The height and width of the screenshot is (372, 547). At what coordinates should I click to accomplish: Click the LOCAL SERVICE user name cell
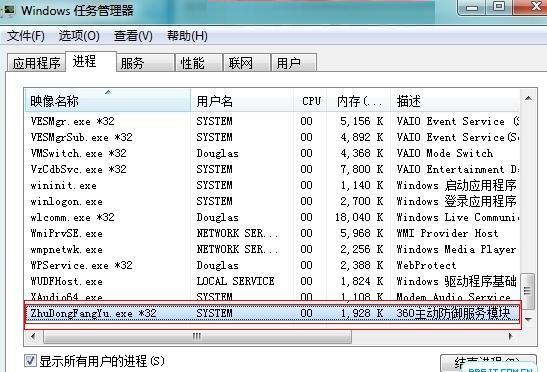point(235,281)
